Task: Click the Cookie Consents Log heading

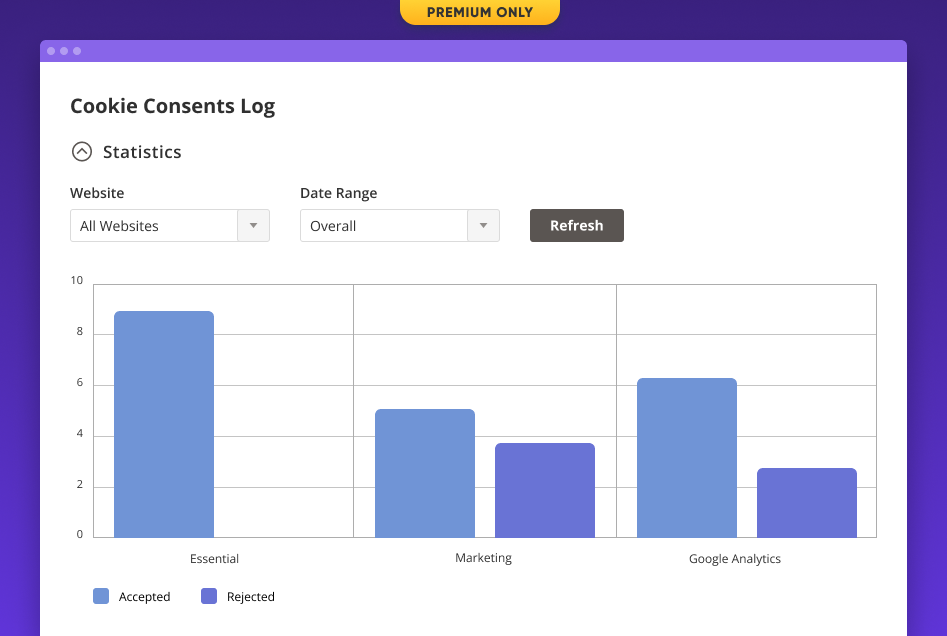Action: click(x=172, y=106)
